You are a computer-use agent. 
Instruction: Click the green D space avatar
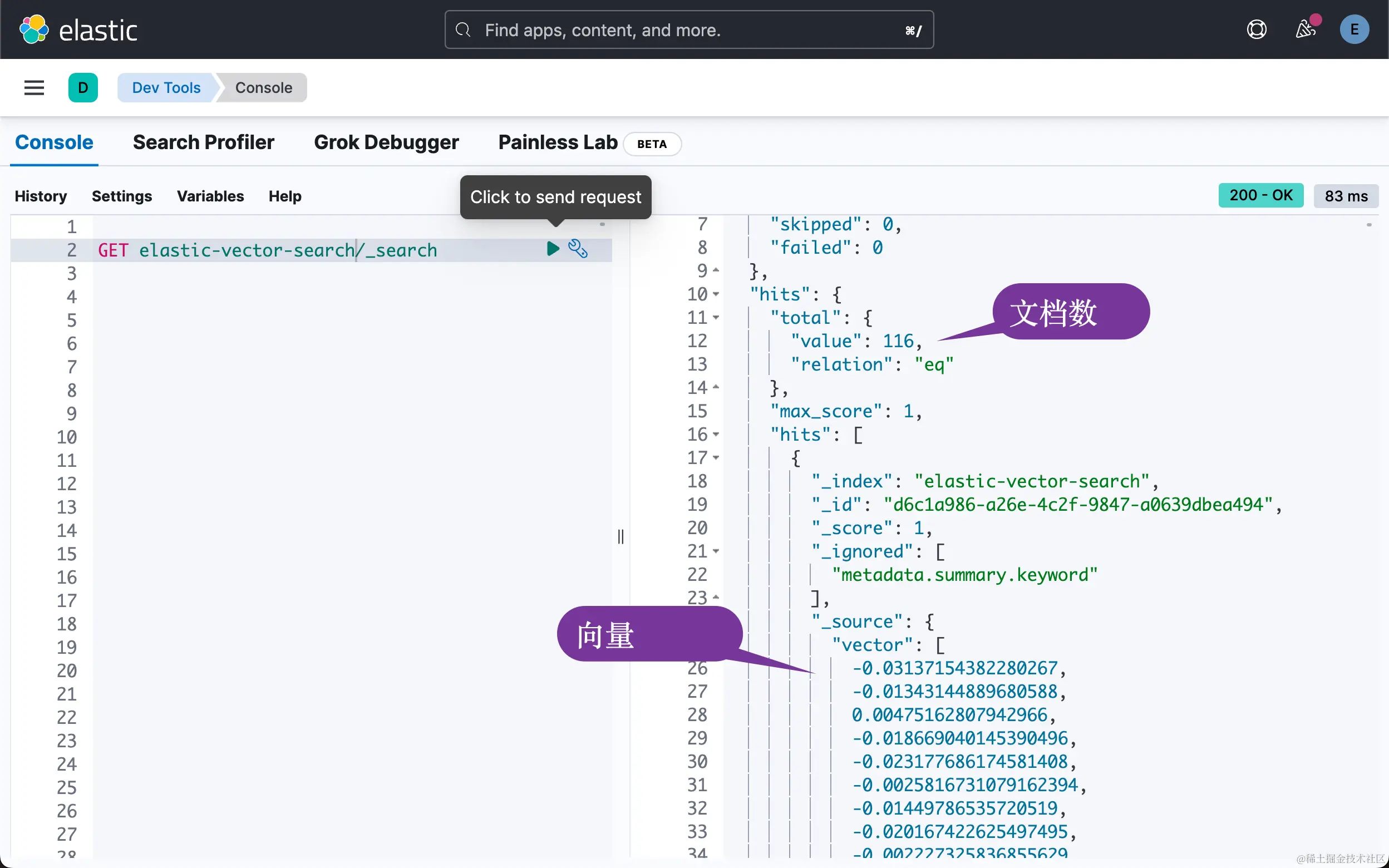83,88
